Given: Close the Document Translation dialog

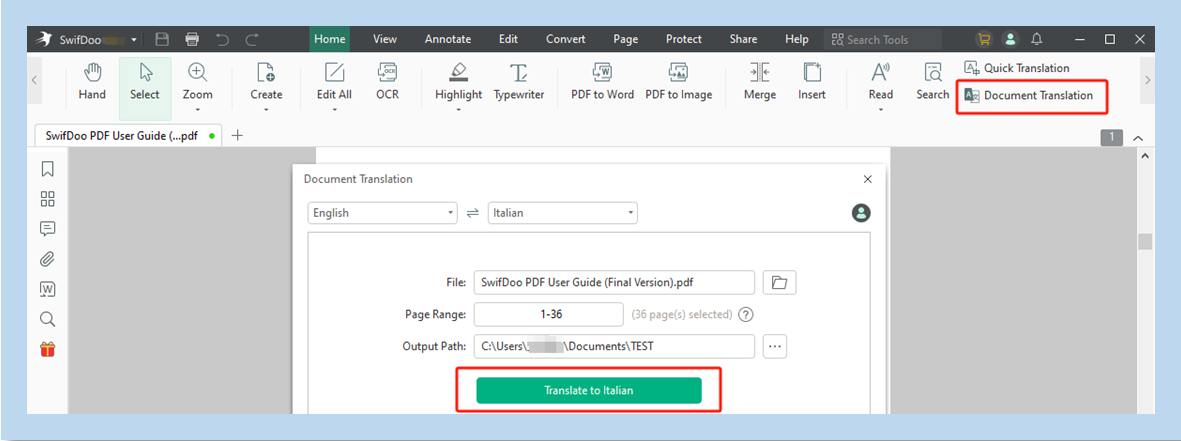Looking at the screenshot, I should (868, 179).
